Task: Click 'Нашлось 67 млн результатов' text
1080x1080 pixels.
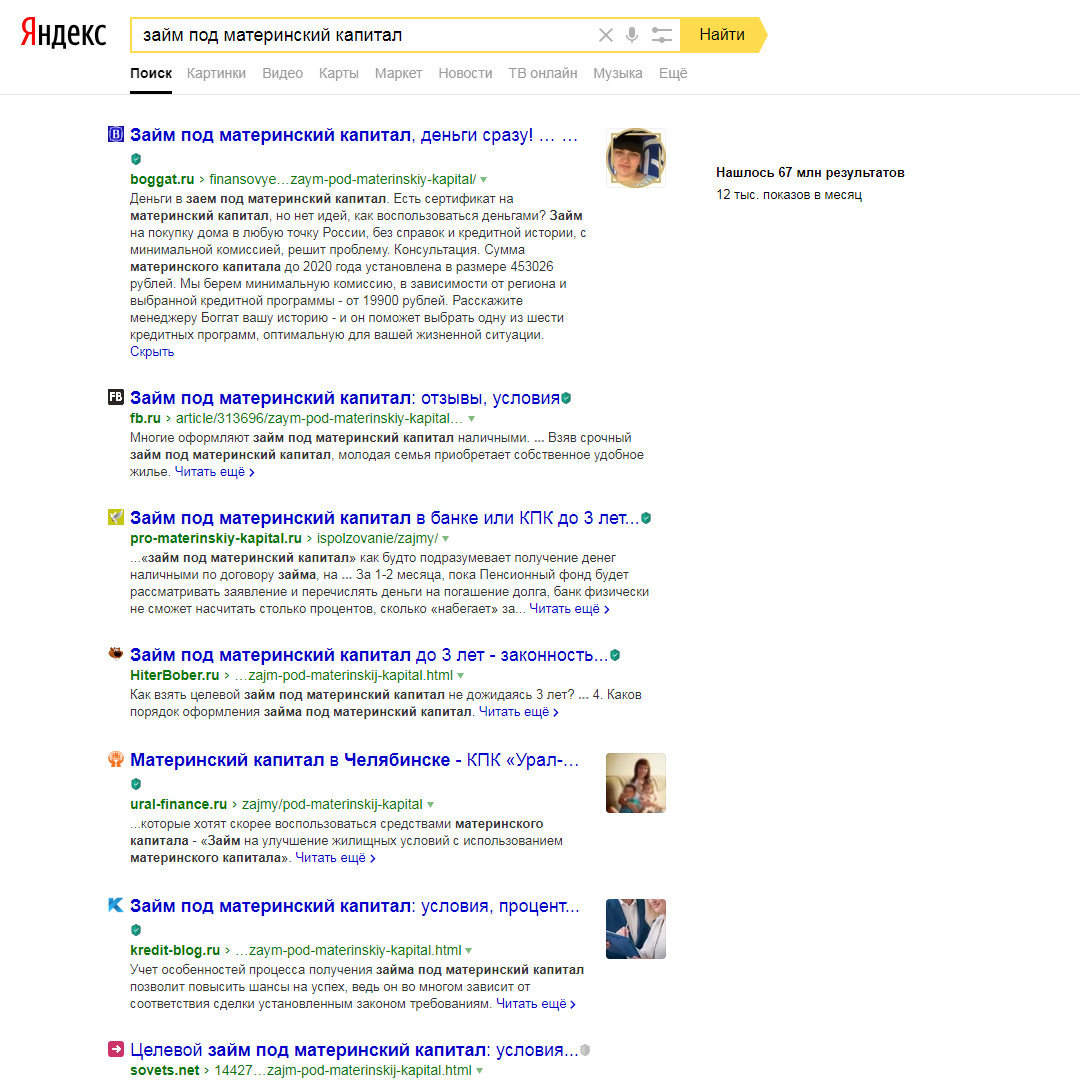Action: 810,173
